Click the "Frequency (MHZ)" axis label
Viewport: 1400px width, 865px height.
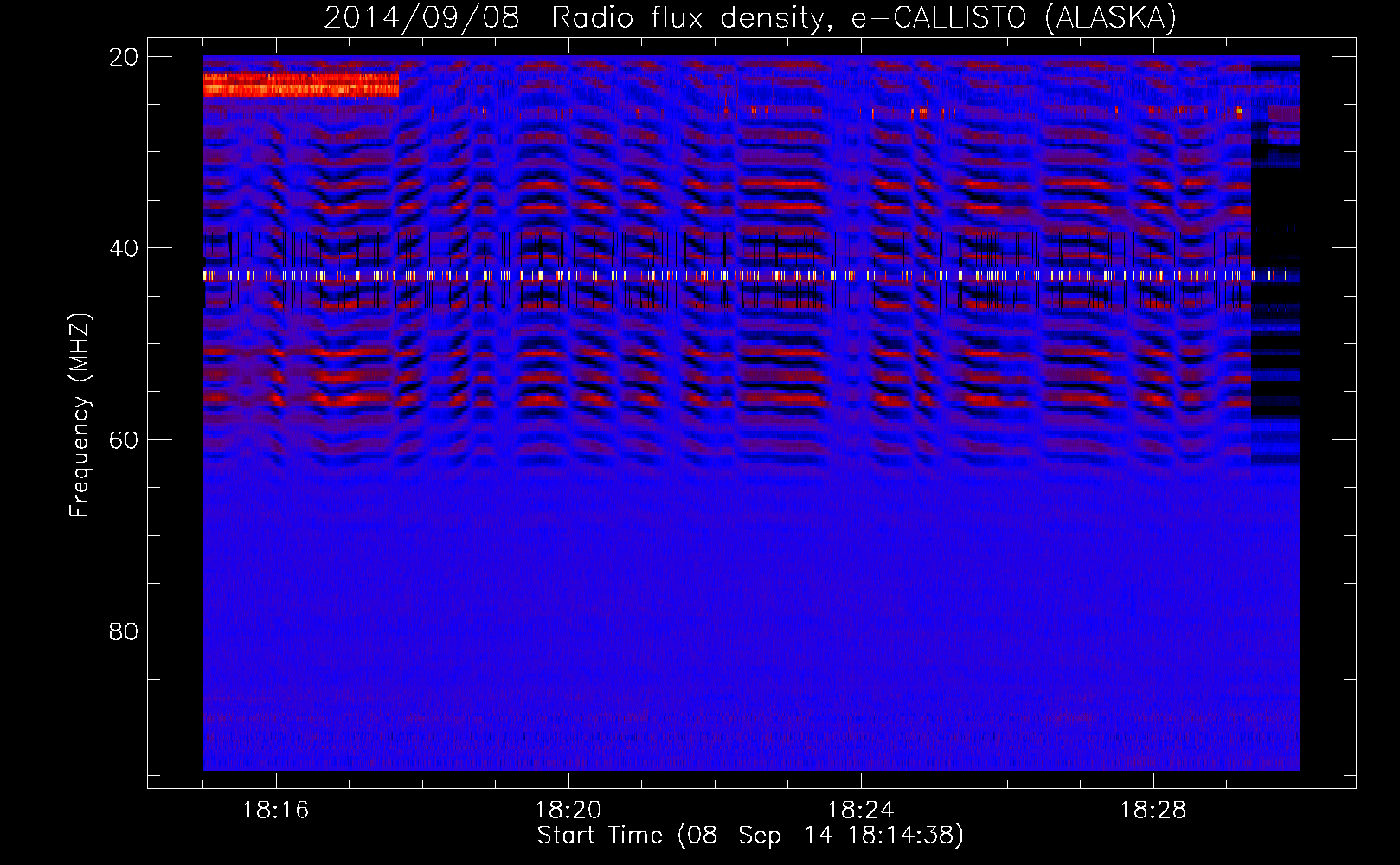click(x=80, y=415)
